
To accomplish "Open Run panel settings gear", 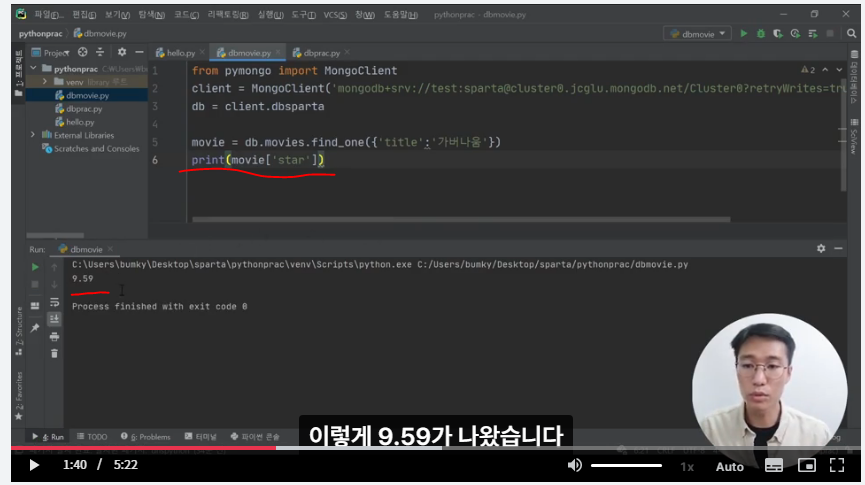I will [x=821, y=249].
